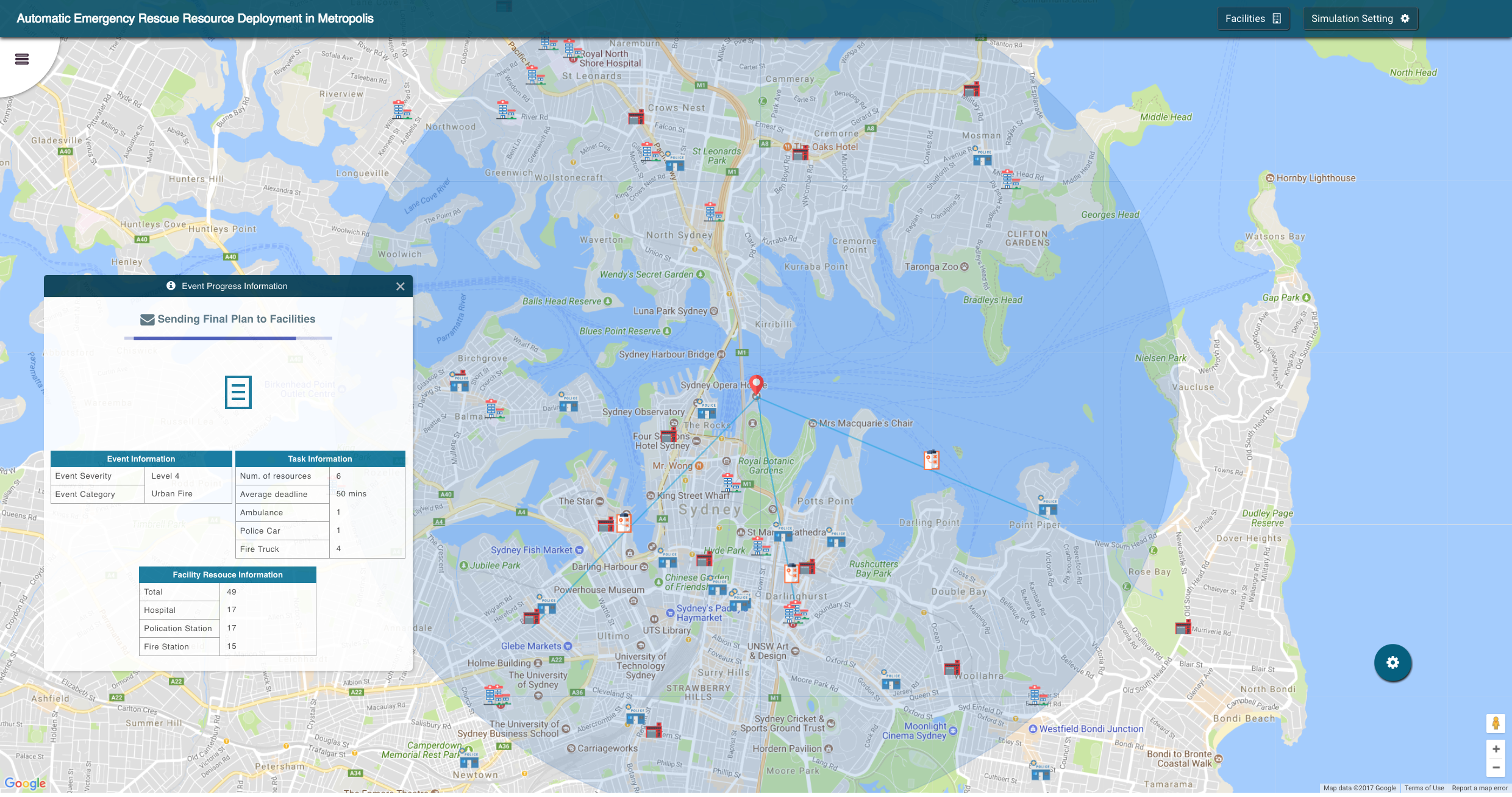The width and height of the screenshot is (1512, 797).
Task: Click the Google logo on map
Action: [25, 783]
